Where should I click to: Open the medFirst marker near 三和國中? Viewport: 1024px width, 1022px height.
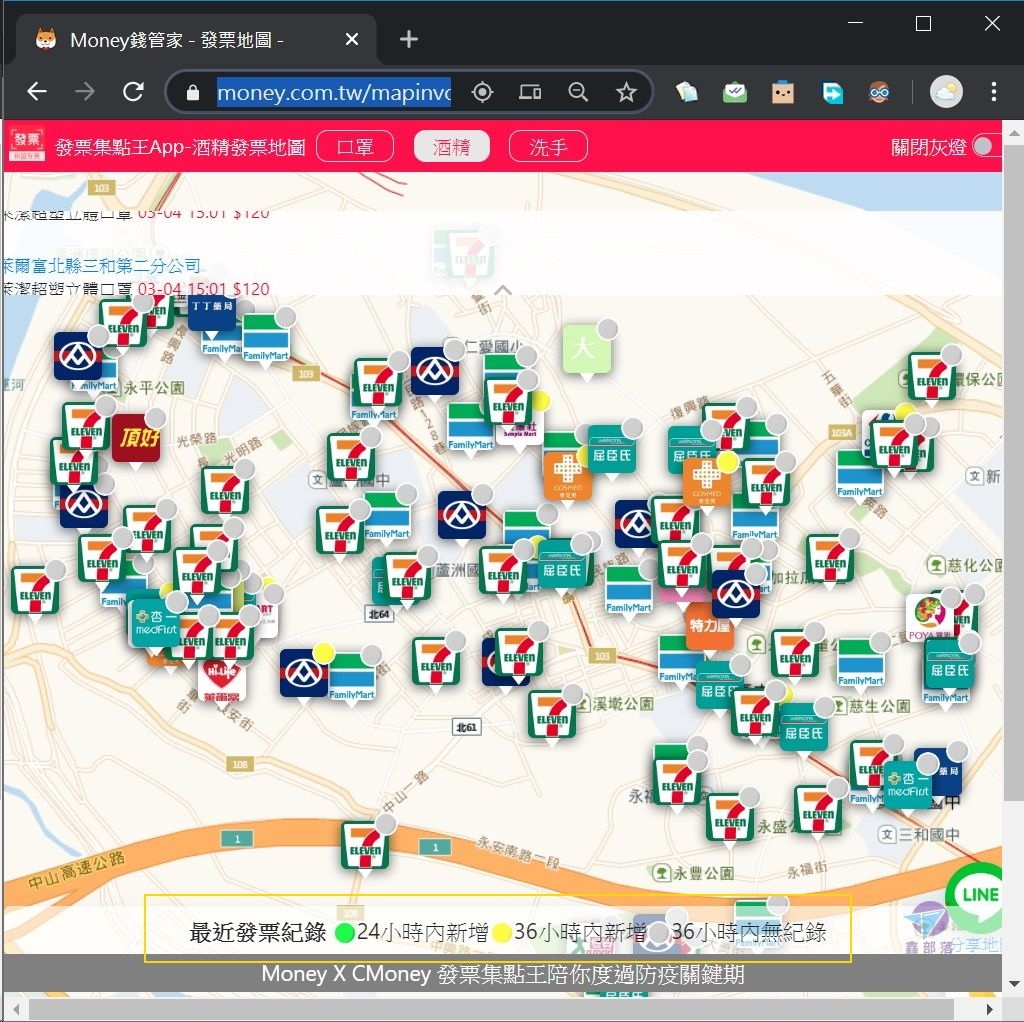point(908,784)
